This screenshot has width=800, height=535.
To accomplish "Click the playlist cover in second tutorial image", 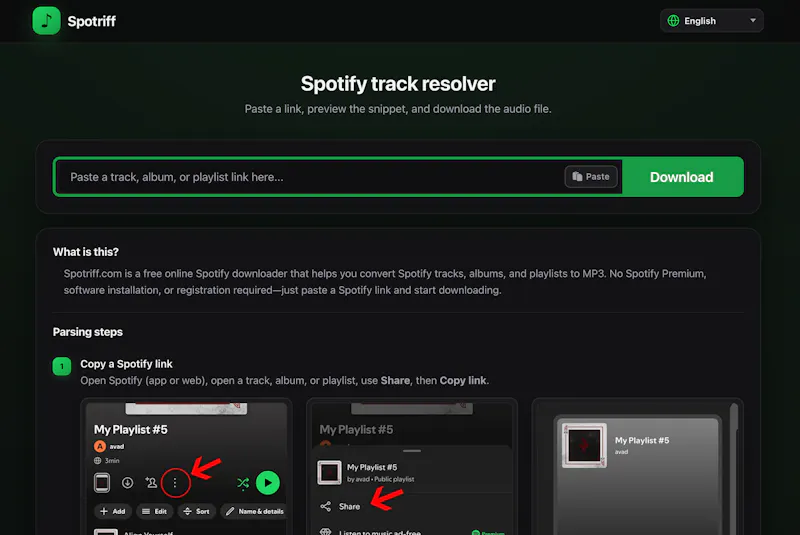I will (329, 472).
